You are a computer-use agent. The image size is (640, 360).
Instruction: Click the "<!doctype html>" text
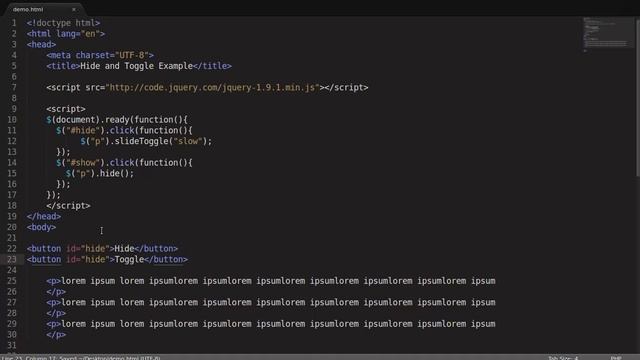[63, 23]
